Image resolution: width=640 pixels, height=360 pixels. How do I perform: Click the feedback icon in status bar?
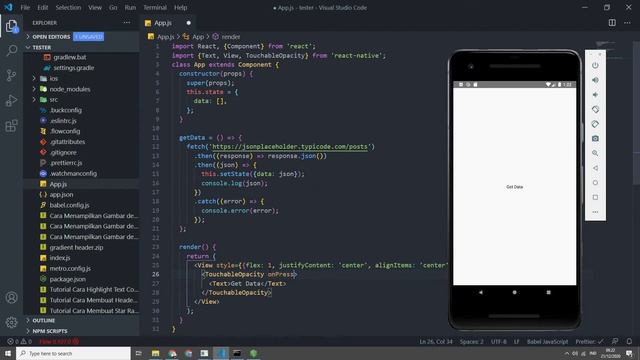[615, 341]
